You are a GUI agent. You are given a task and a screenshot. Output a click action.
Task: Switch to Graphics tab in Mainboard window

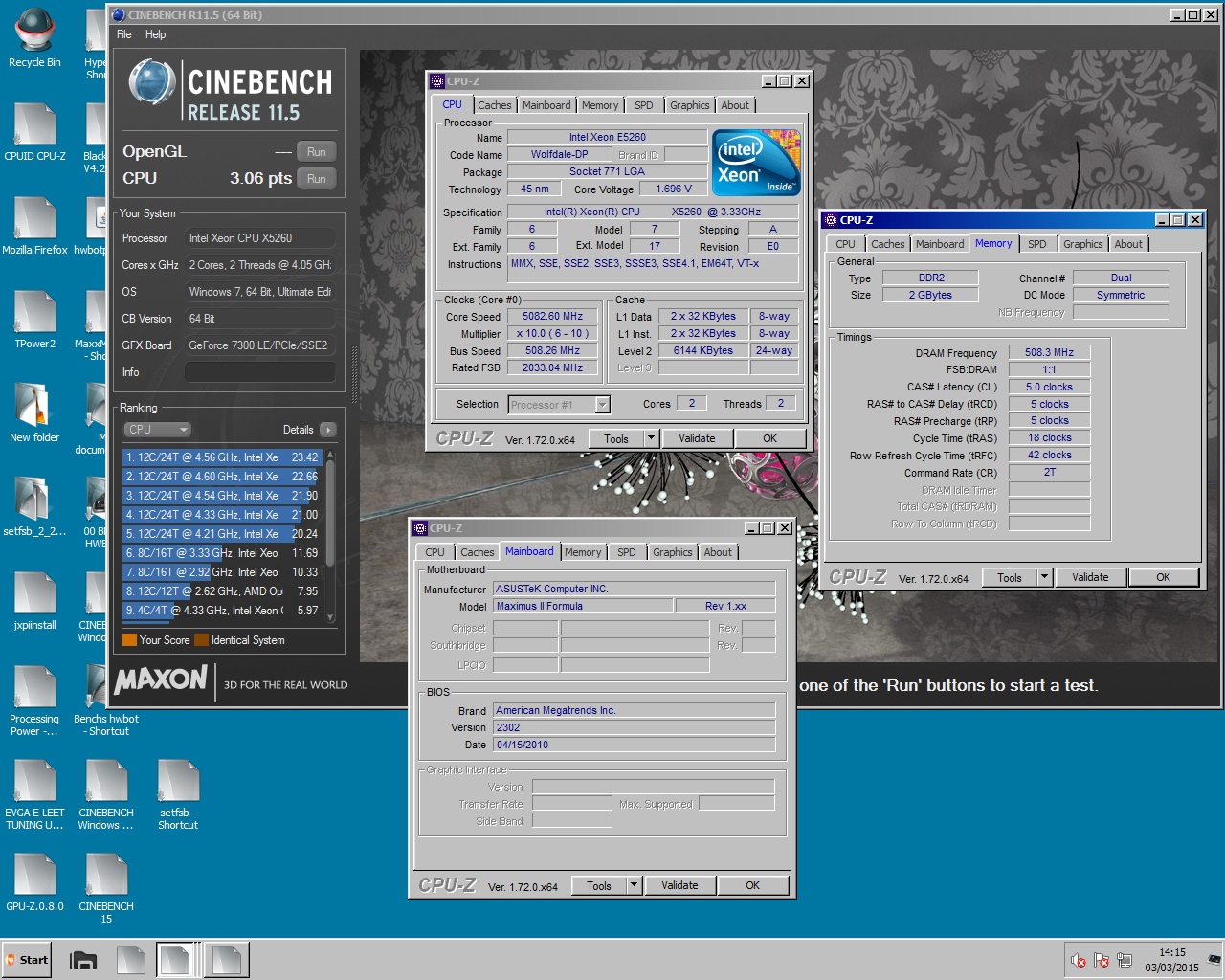click(673, 552)
